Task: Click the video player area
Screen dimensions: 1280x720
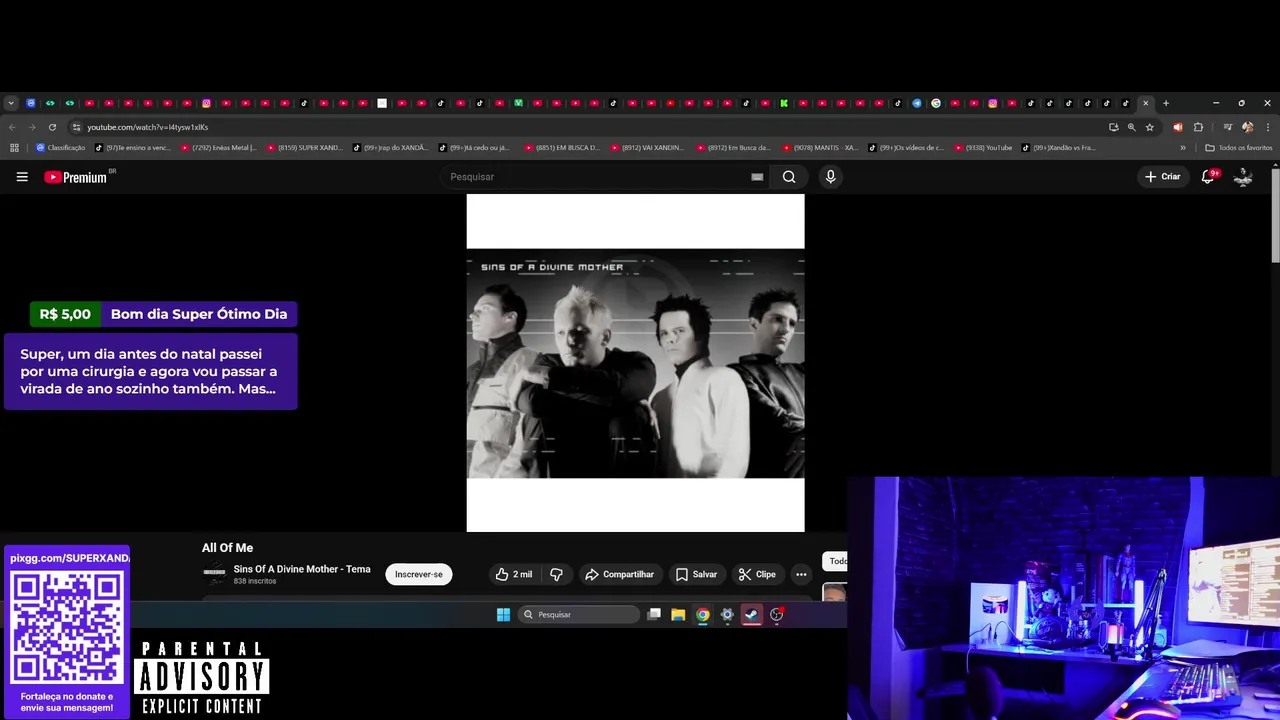Action: tap(635, 363)
